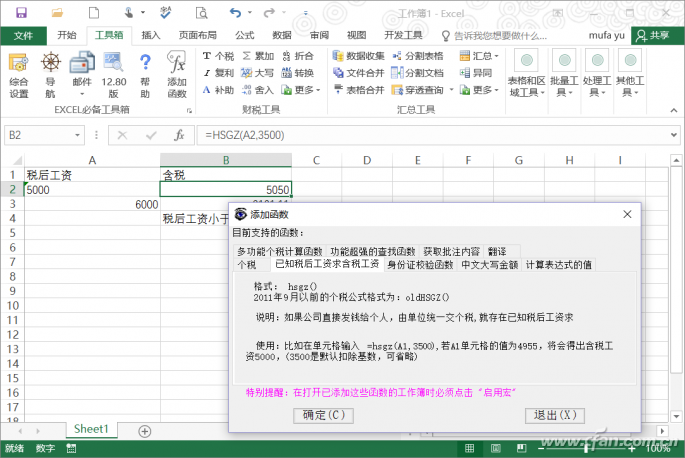Click the 补助 tool

pos(218,90)
